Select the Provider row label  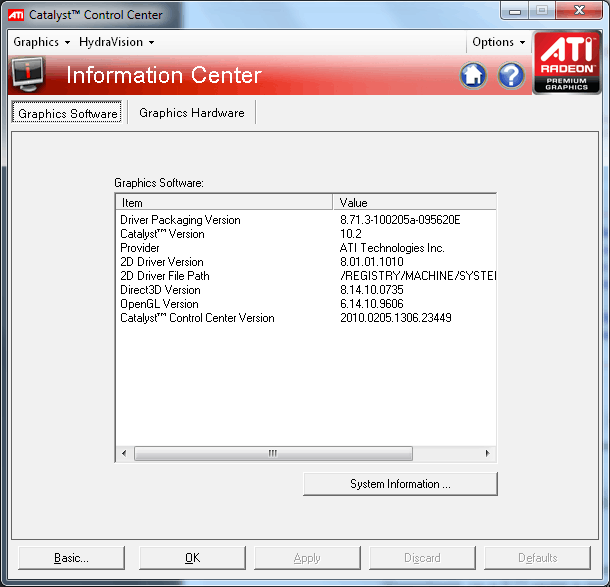[x=140, y=248]
